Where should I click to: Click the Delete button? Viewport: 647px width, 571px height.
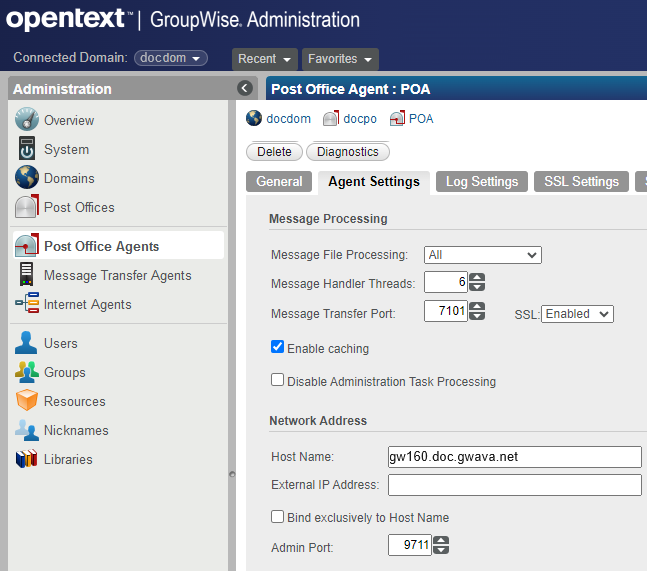coord(274,152)
